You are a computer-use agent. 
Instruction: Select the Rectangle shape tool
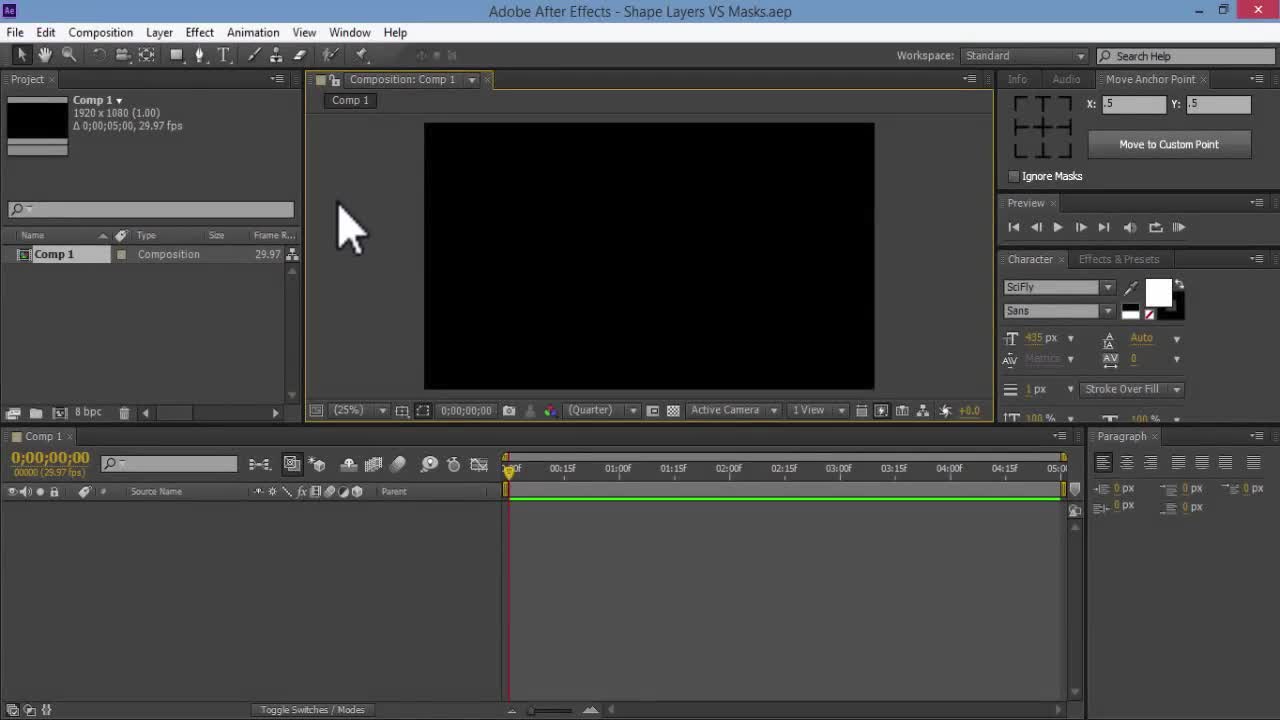[177, 56]
